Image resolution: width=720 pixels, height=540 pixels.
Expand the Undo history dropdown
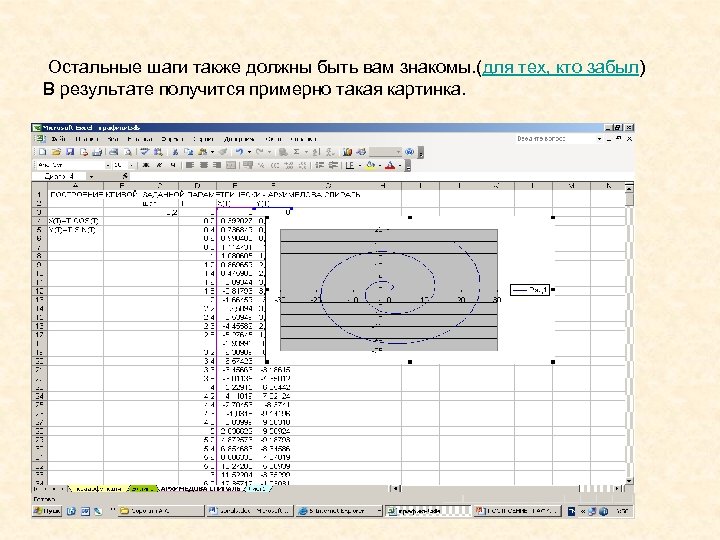point(249,152)
